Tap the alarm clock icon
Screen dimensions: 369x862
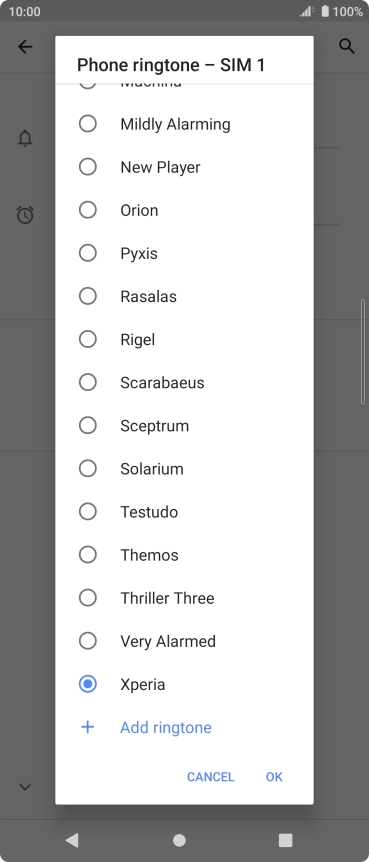tap(25, 215)
